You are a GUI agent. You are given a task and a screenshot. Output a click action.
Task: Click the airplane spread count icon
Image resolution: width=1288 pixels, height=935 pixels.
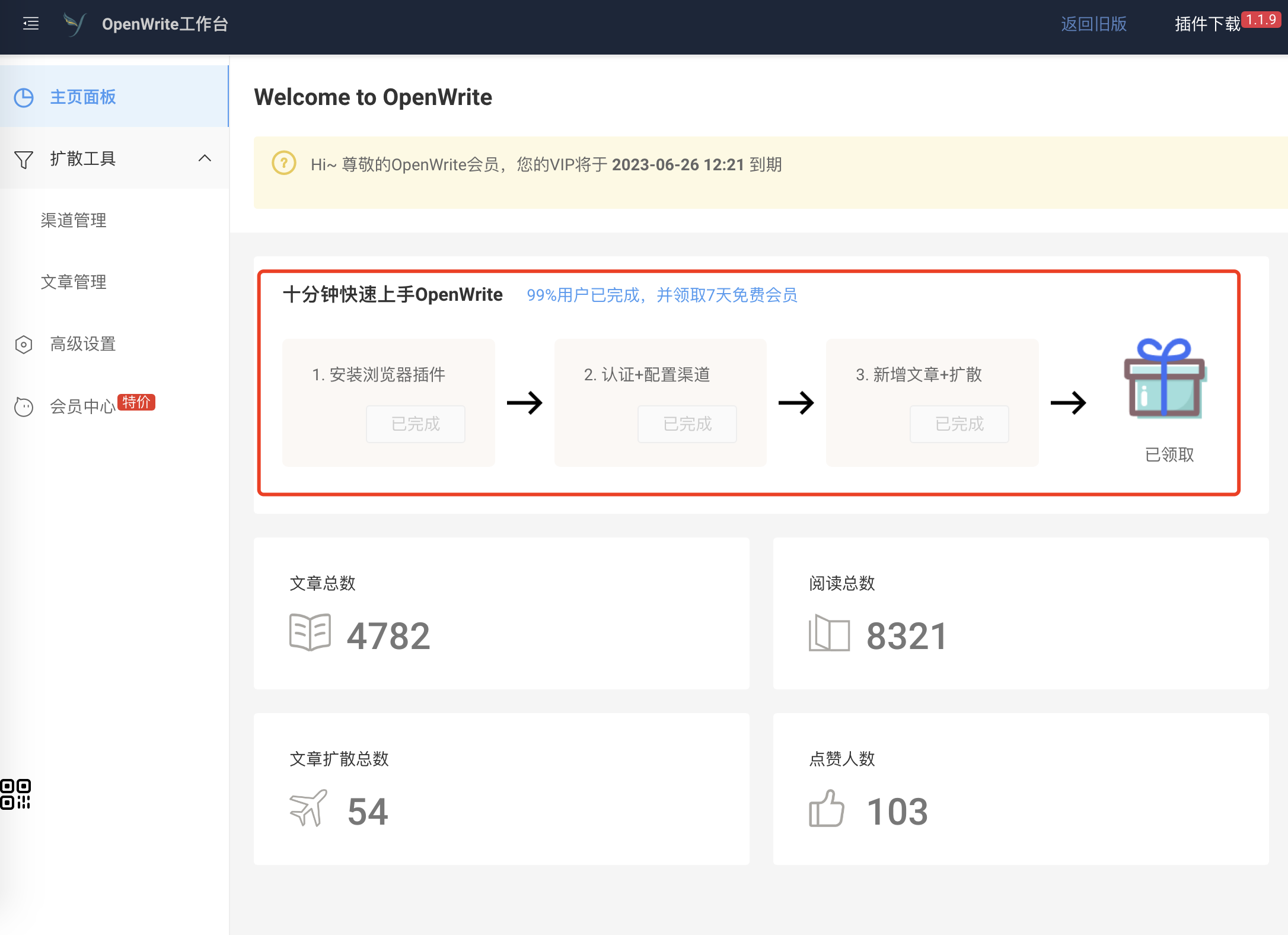point(308,808)
